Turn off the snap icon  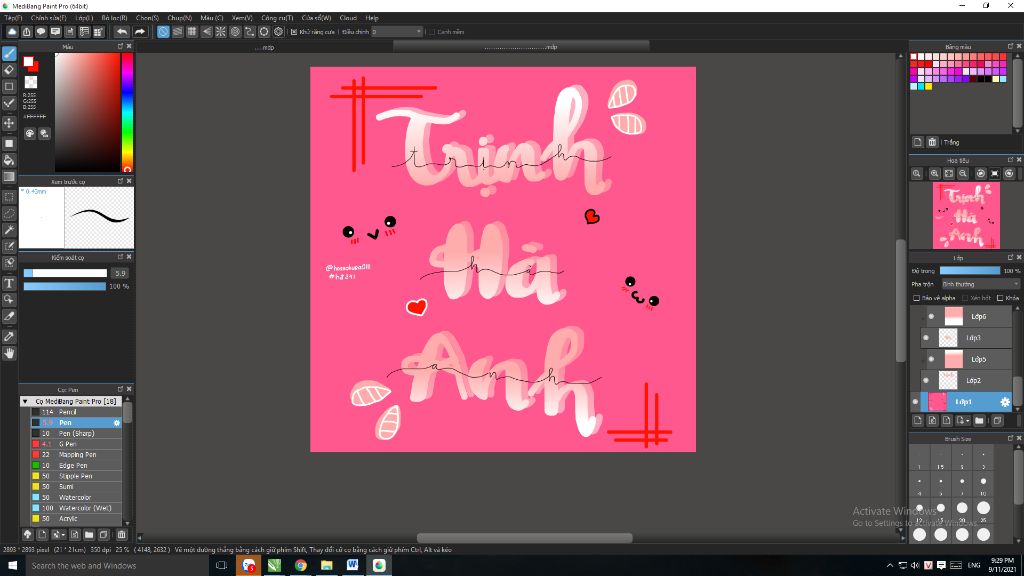pos(163,31)
